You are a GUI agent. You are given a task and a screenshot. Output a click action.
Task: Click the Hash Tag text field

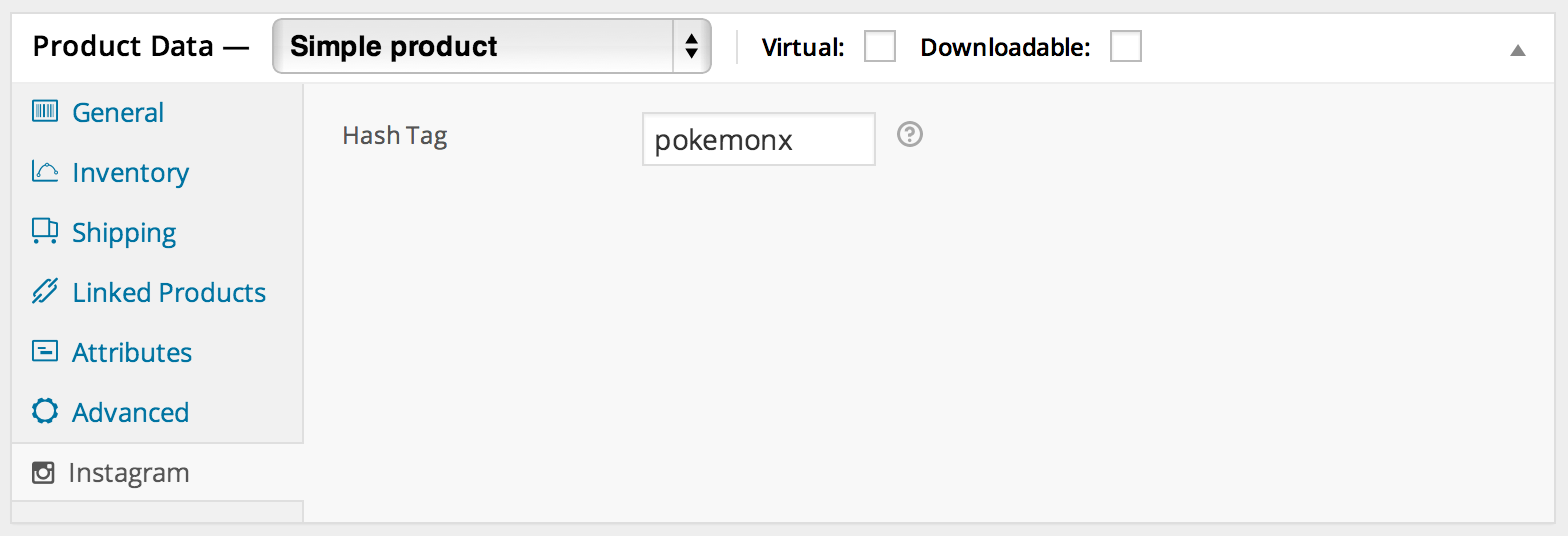758,139
